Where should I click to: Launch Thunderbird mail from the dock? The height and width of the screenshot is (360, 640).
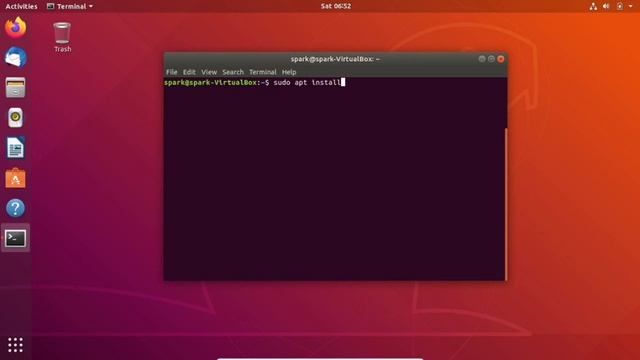coord(16,58)
